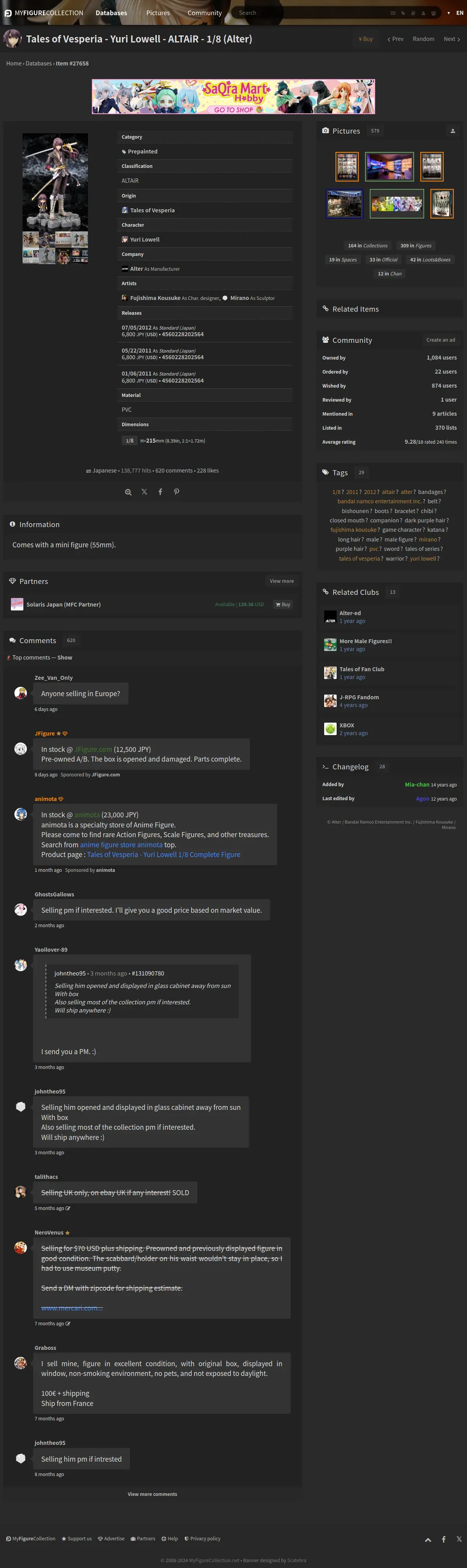Click the users group icon in the search bar
Image resolution: width=467 pixels, height=1568 pixels.
point(434,13)
